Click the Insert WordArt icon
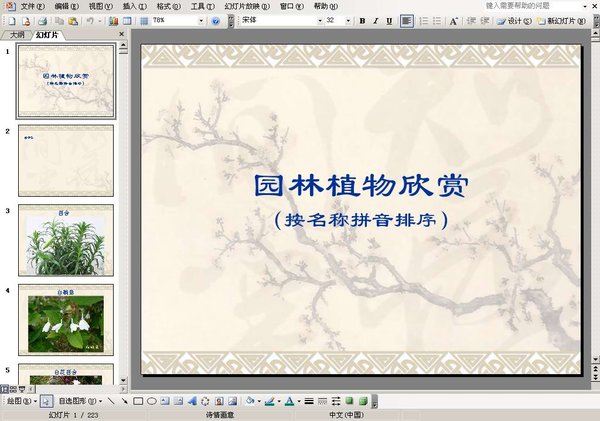The image size is (600, 421). (192, 401)
